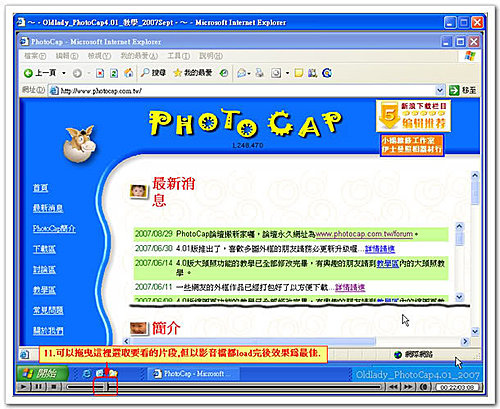Click the baby photo beside 最新消息 heading
This screenshot has height=409, width=500.
coord(139,192)
